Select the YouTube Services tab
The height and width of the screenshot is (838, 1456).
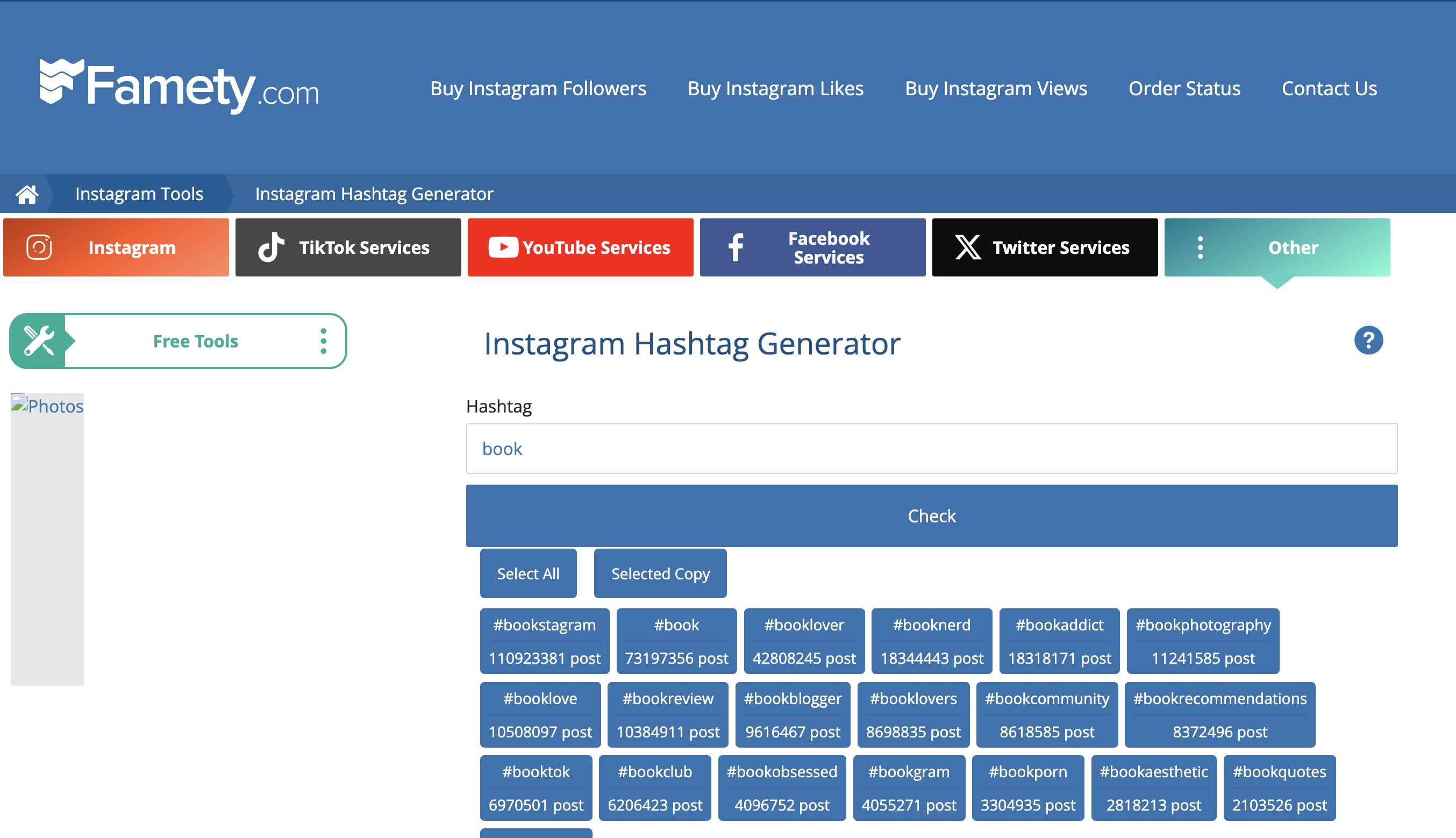(581, 247)
